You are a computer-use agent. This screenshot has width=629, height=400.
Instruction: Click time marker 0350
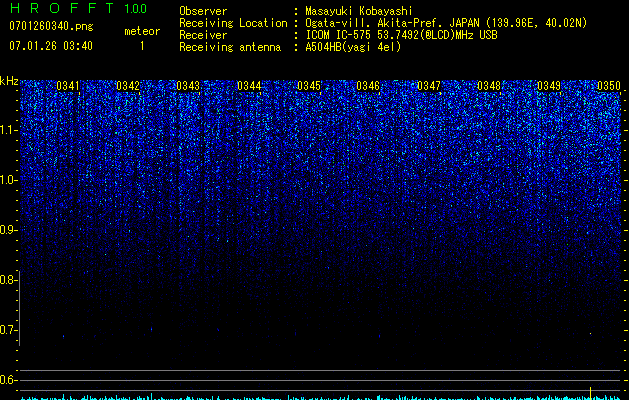click(609, 86)
